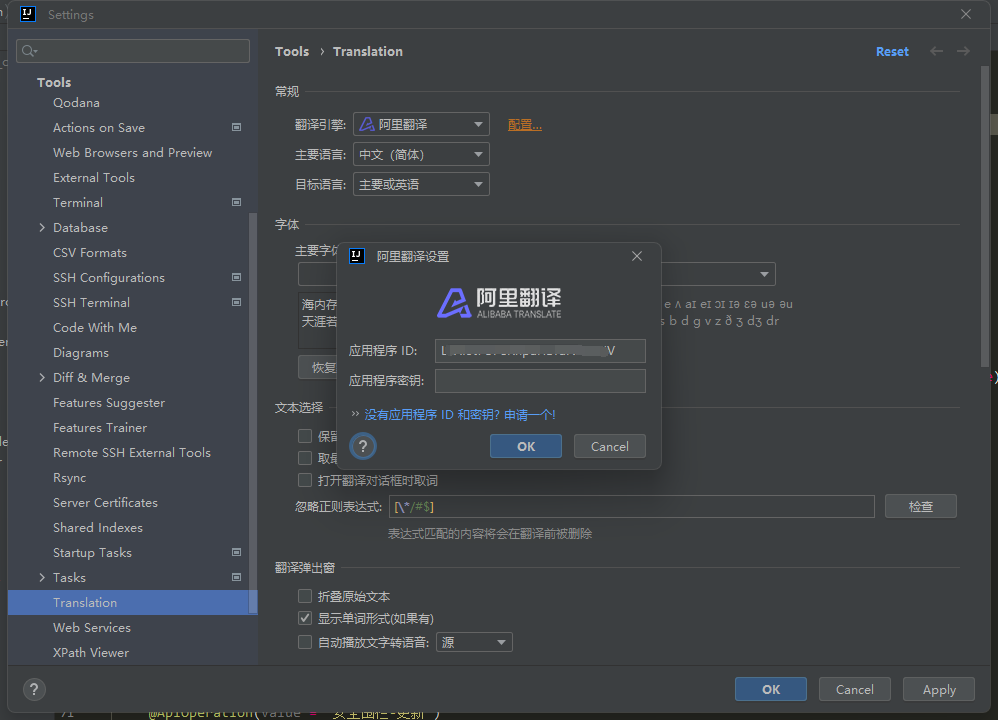Viewport: 998px width, 720px height.
Task: Open Actions on Save settings
Action: (99, 127)
